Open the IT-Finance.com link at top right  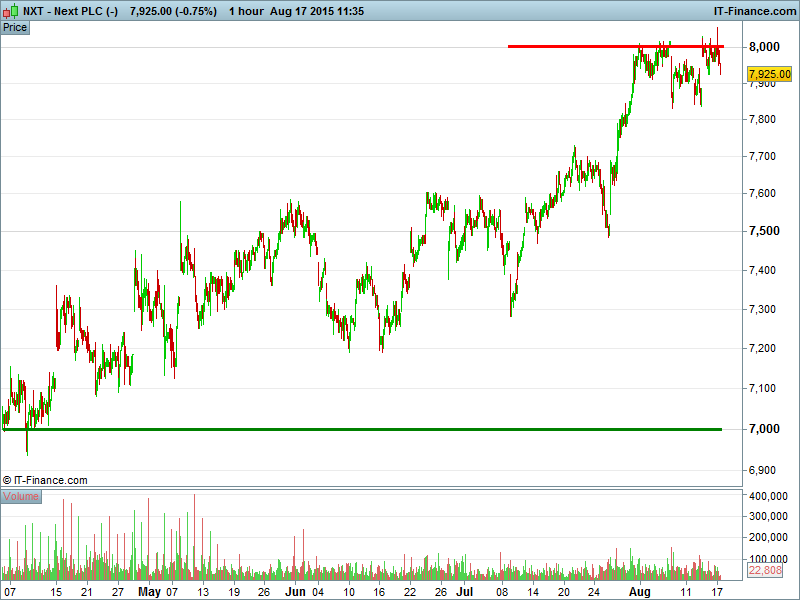(x=755, y=11)
